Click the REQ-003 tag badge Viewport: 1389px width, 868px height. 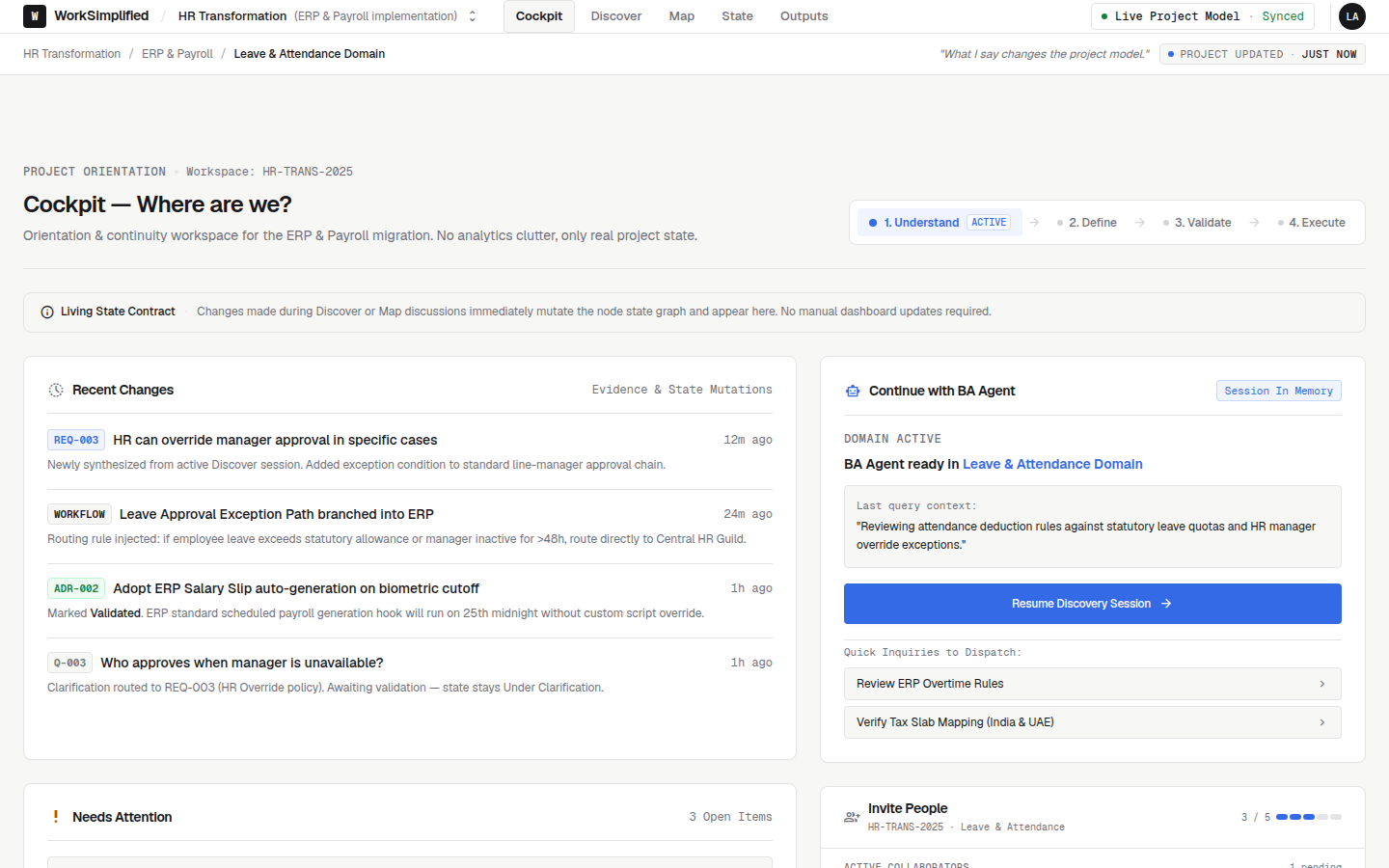pyautogui.click(x=76, y=440)
